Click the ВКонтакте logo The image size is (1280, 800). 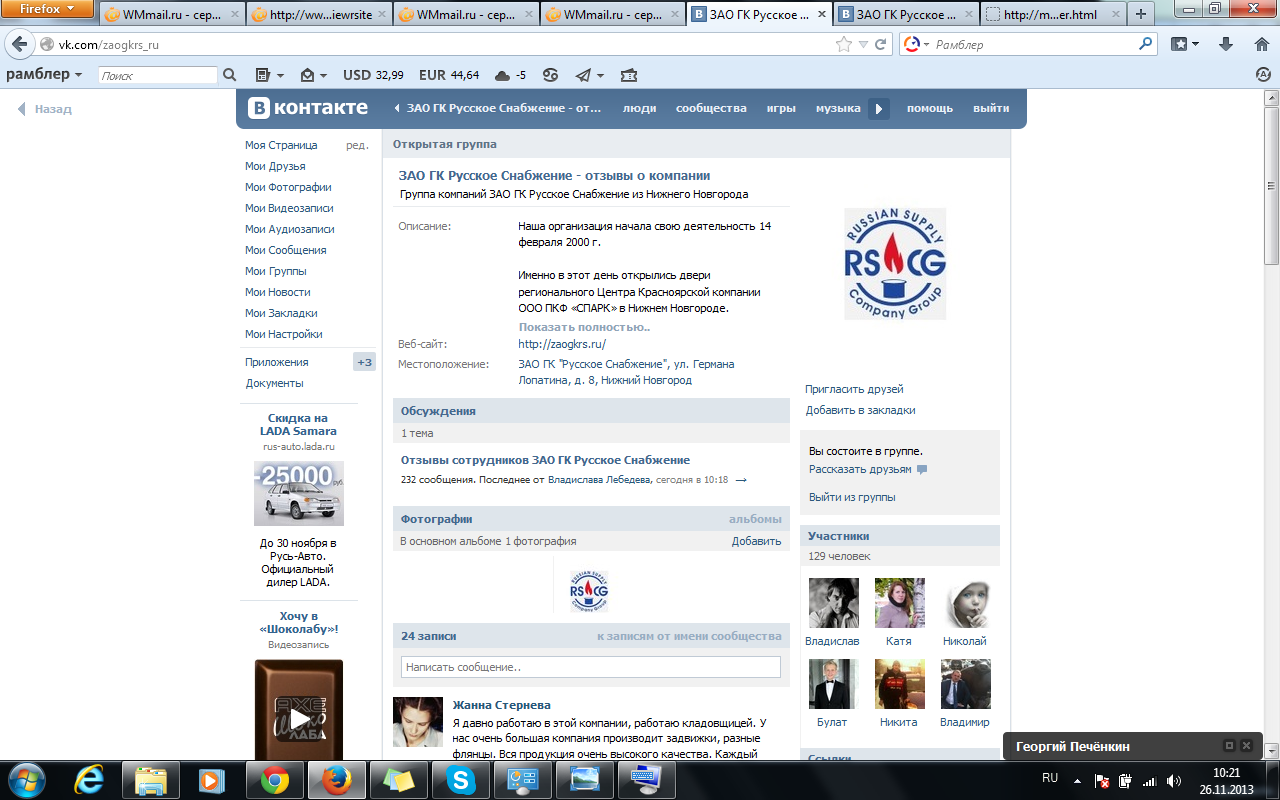[308, 108]
